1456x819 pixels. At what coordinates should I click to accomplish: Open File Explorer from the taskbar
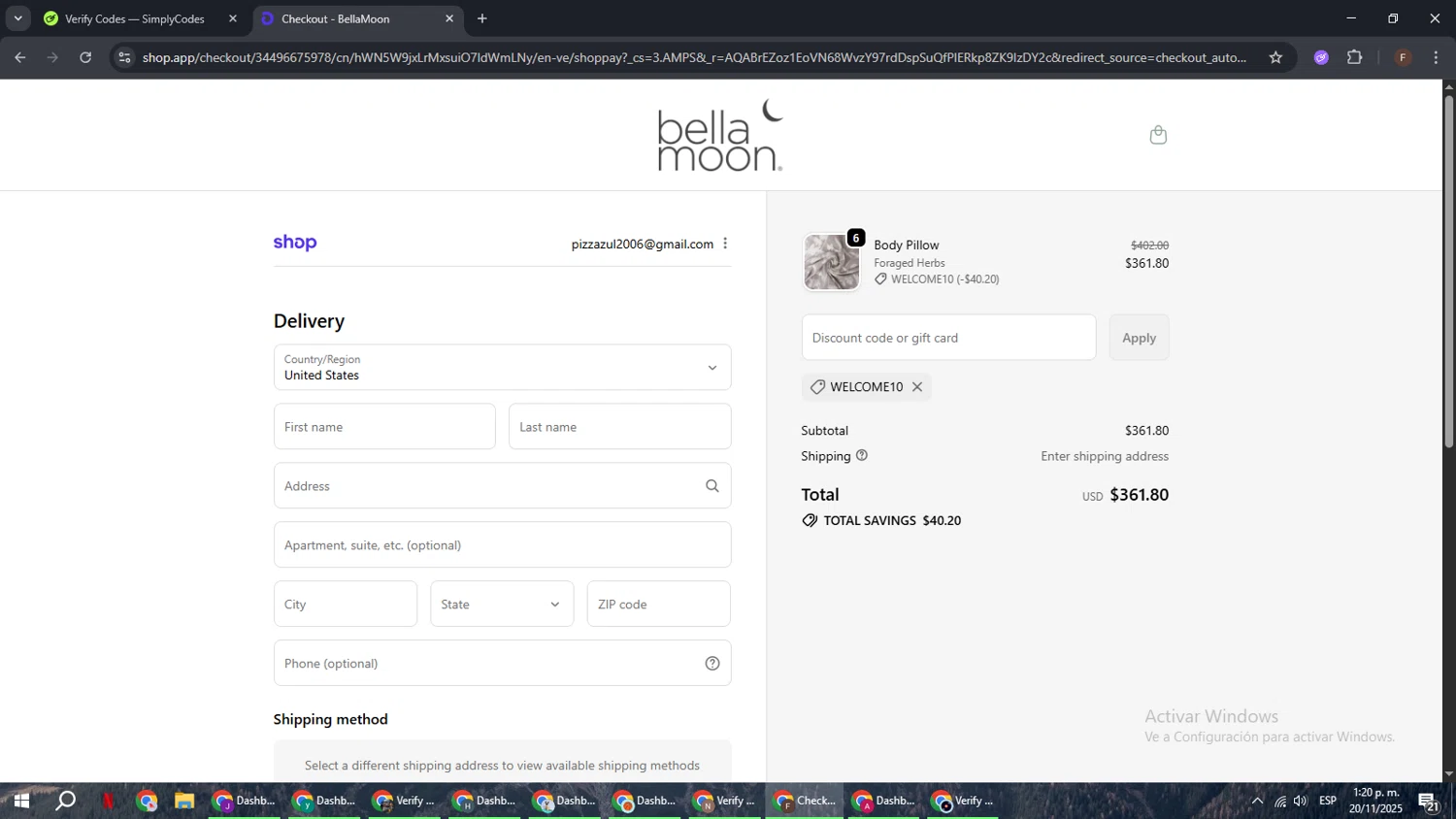183,801
